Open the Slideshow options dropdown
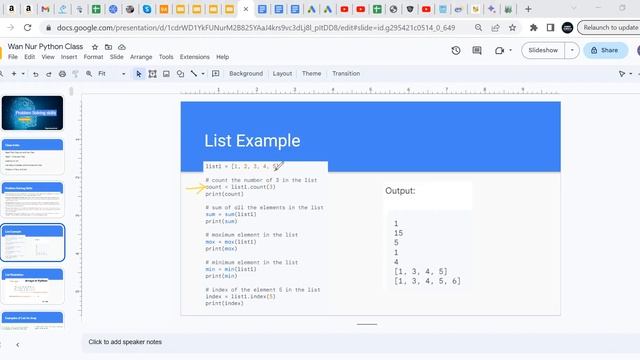This screenshot has height=360, width=640. (x=572, y=50)
